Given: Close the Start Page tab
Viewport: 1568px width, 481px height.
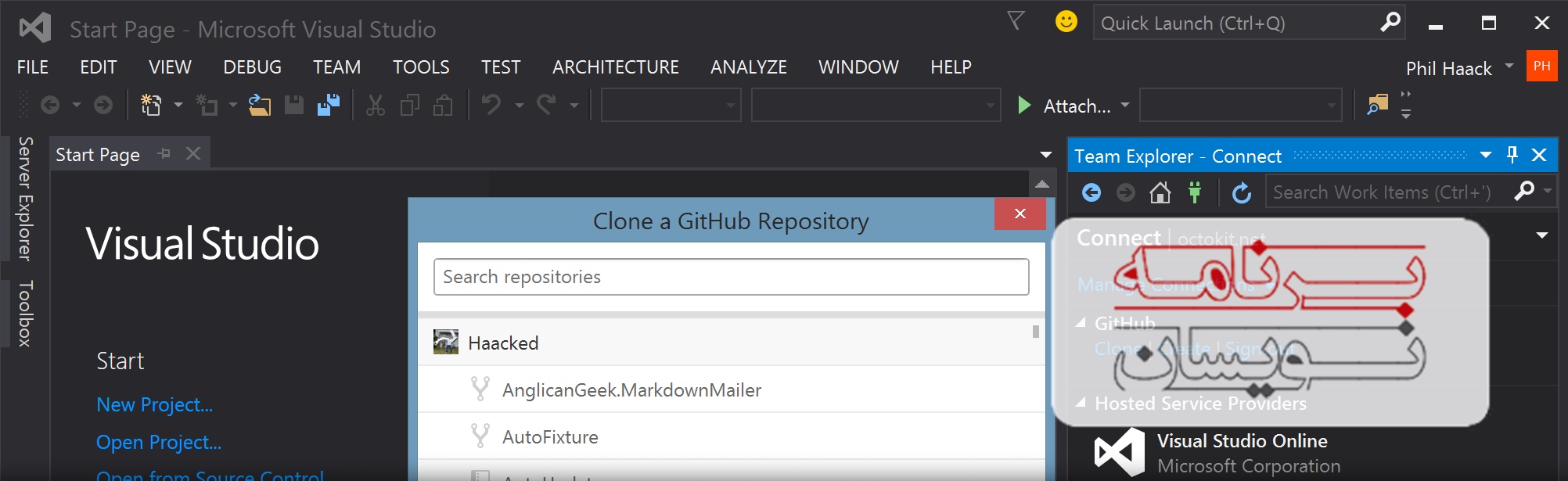Looking at the screenshot, I should click(x=193, y=154).
